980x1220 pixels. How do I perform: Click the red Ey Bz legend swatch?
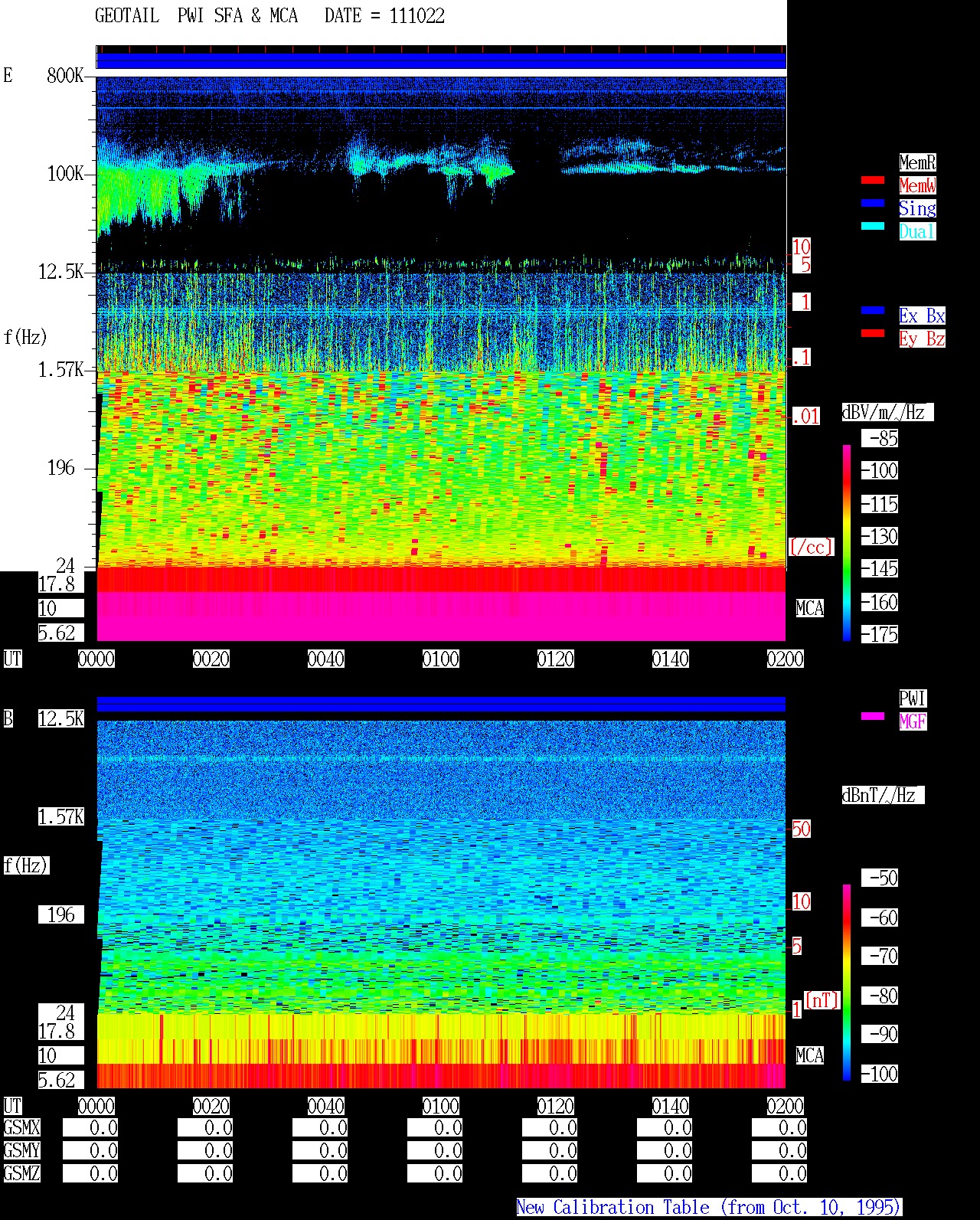pyautogui.click(x=872, y=333)
